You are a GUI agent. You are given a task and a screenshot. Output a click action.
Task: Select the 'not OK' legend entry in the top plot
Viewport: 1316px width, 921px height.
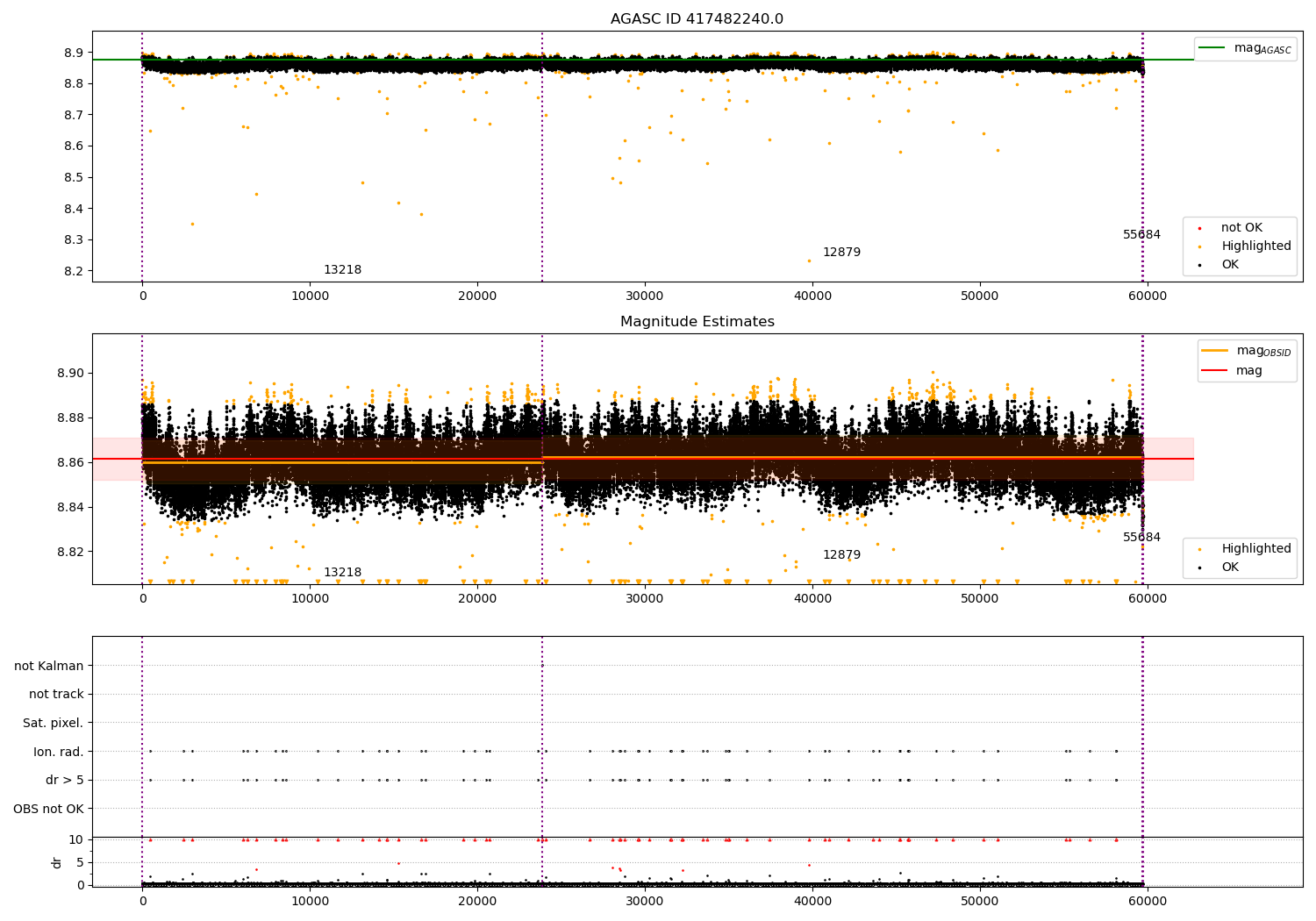pyautogui.click(x=1241, y=228)
